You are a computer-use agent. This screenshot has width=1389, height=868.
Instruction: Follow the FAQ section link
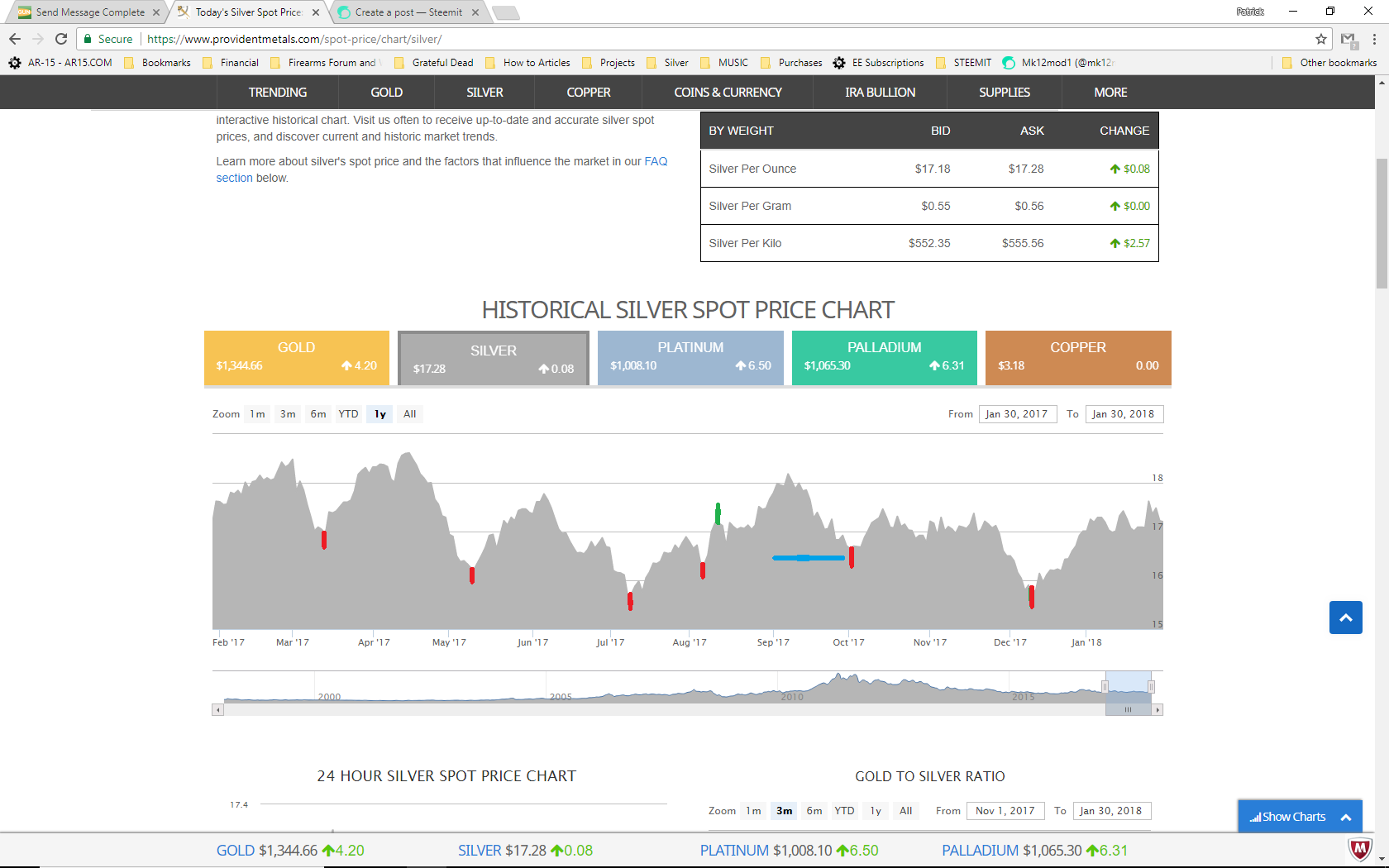pyautogui.click(x=442, y=169)
